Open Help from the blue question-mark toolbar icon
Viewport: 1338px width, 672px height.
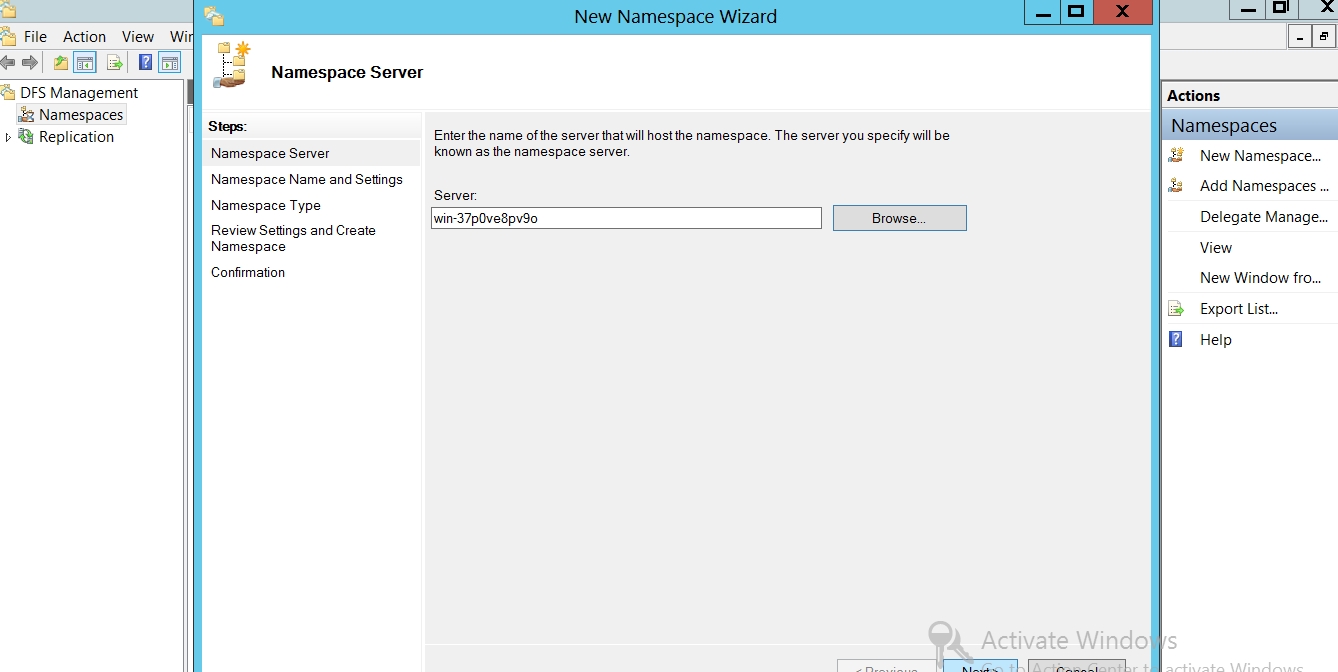(x=145, y=63)
